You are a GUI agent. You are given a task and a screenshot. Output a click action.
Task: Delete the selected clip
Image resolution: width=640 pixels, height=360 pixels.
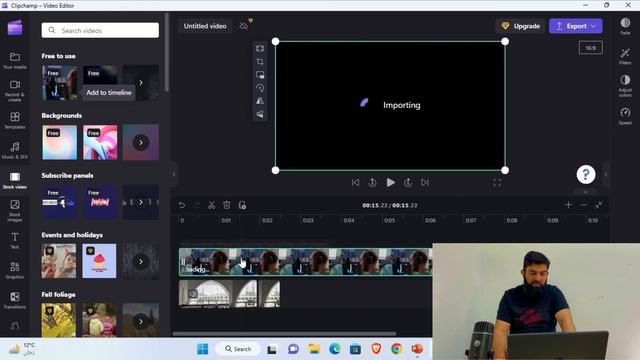[x=227, y=205]
